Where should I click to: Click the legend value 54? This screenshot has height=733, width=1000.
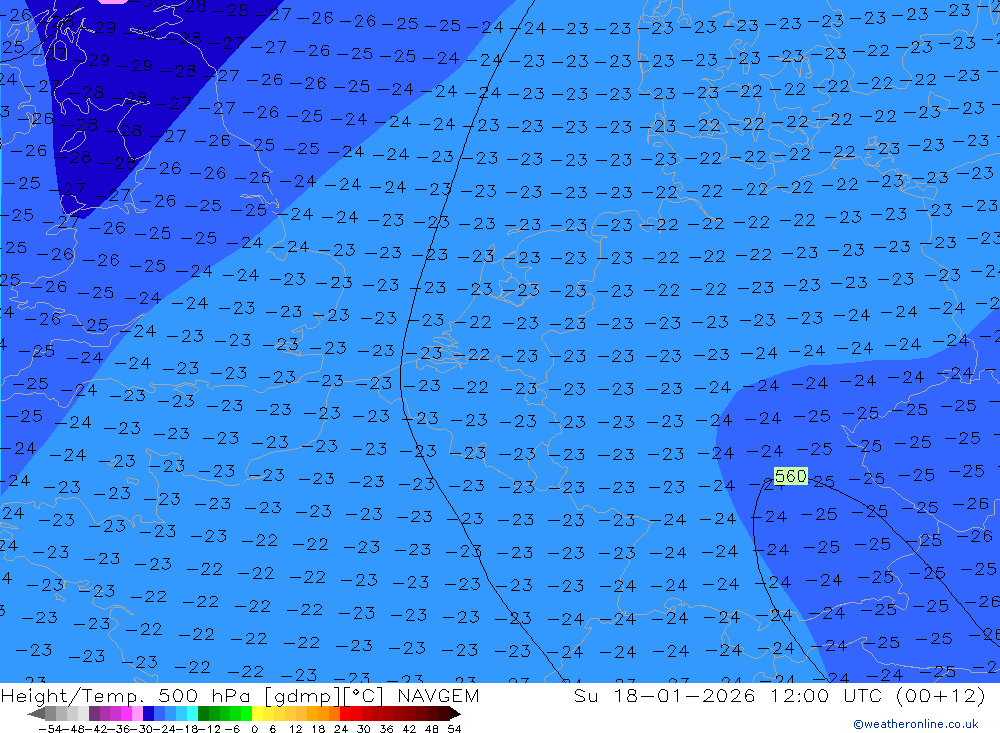pos(454,729)
